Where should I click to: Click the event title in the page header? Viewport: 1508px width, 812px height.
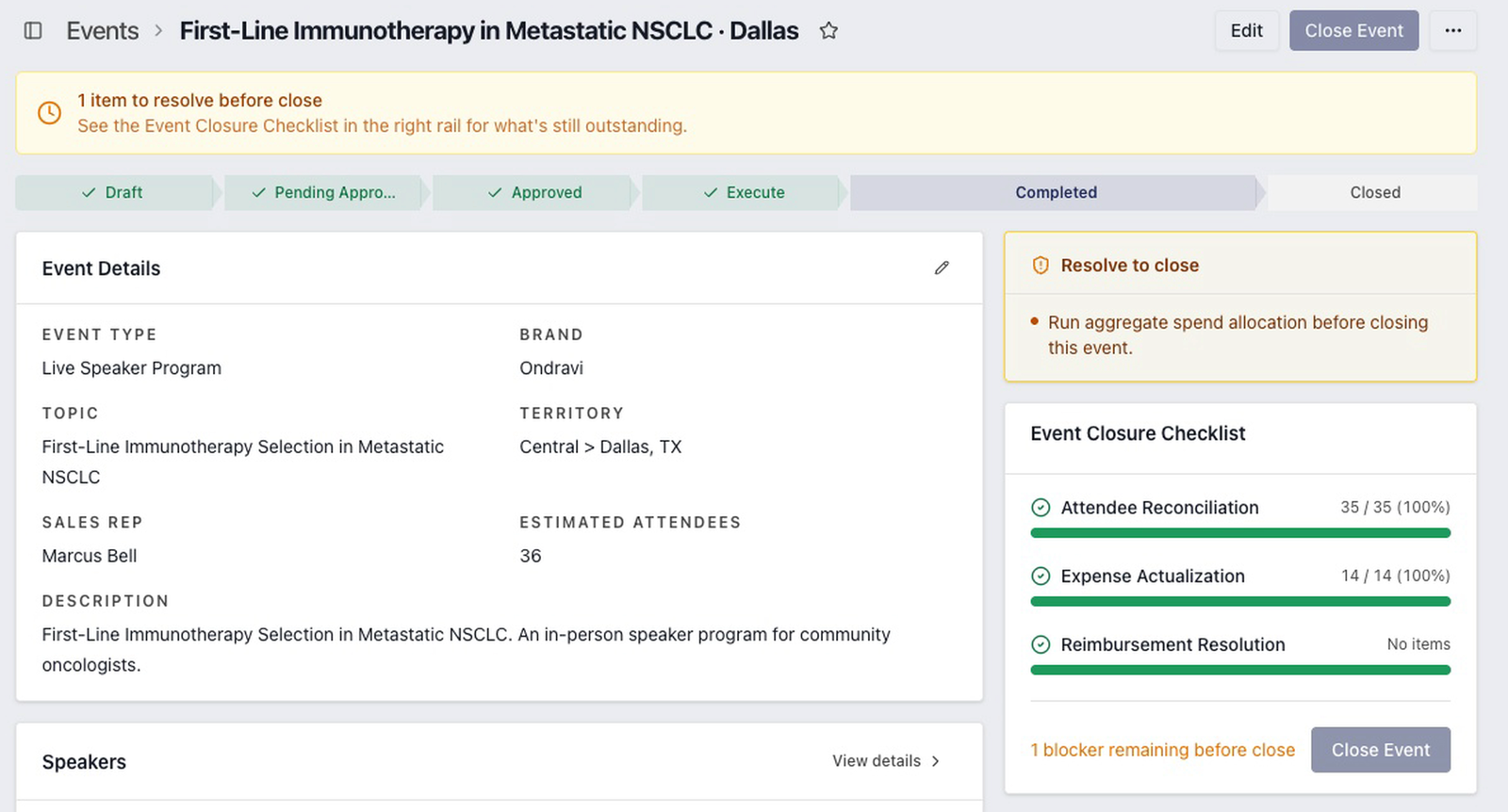pyautogui.click(x=489, y=31)
